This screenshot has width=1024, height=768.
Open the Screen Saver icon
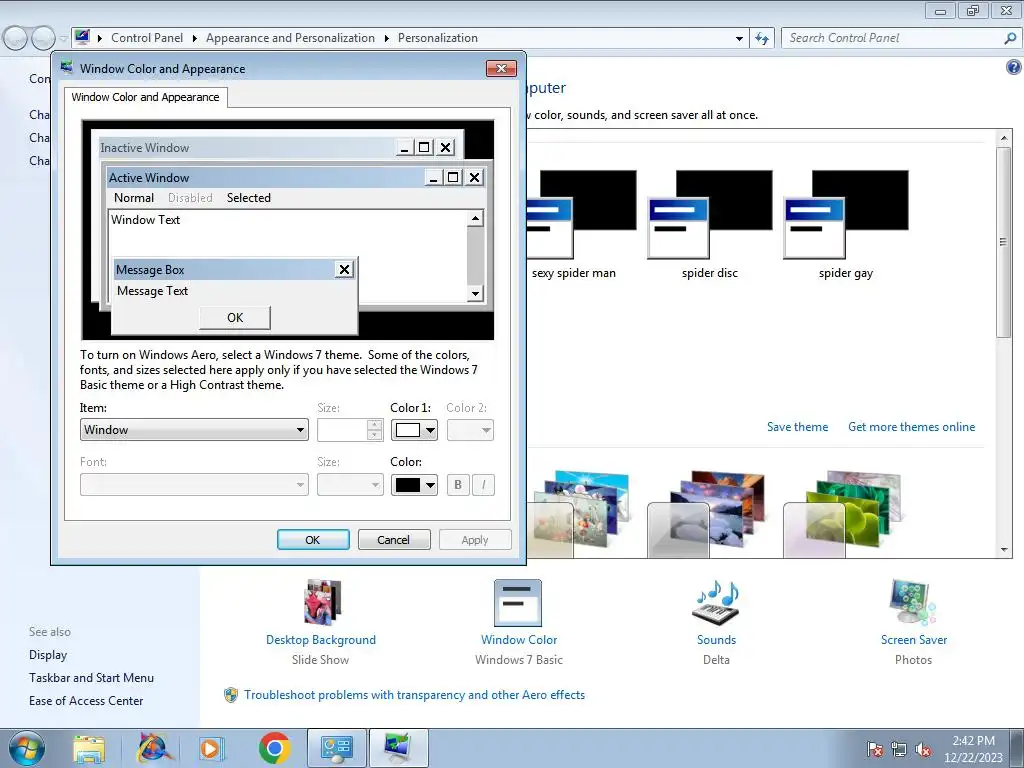(913, 603)
